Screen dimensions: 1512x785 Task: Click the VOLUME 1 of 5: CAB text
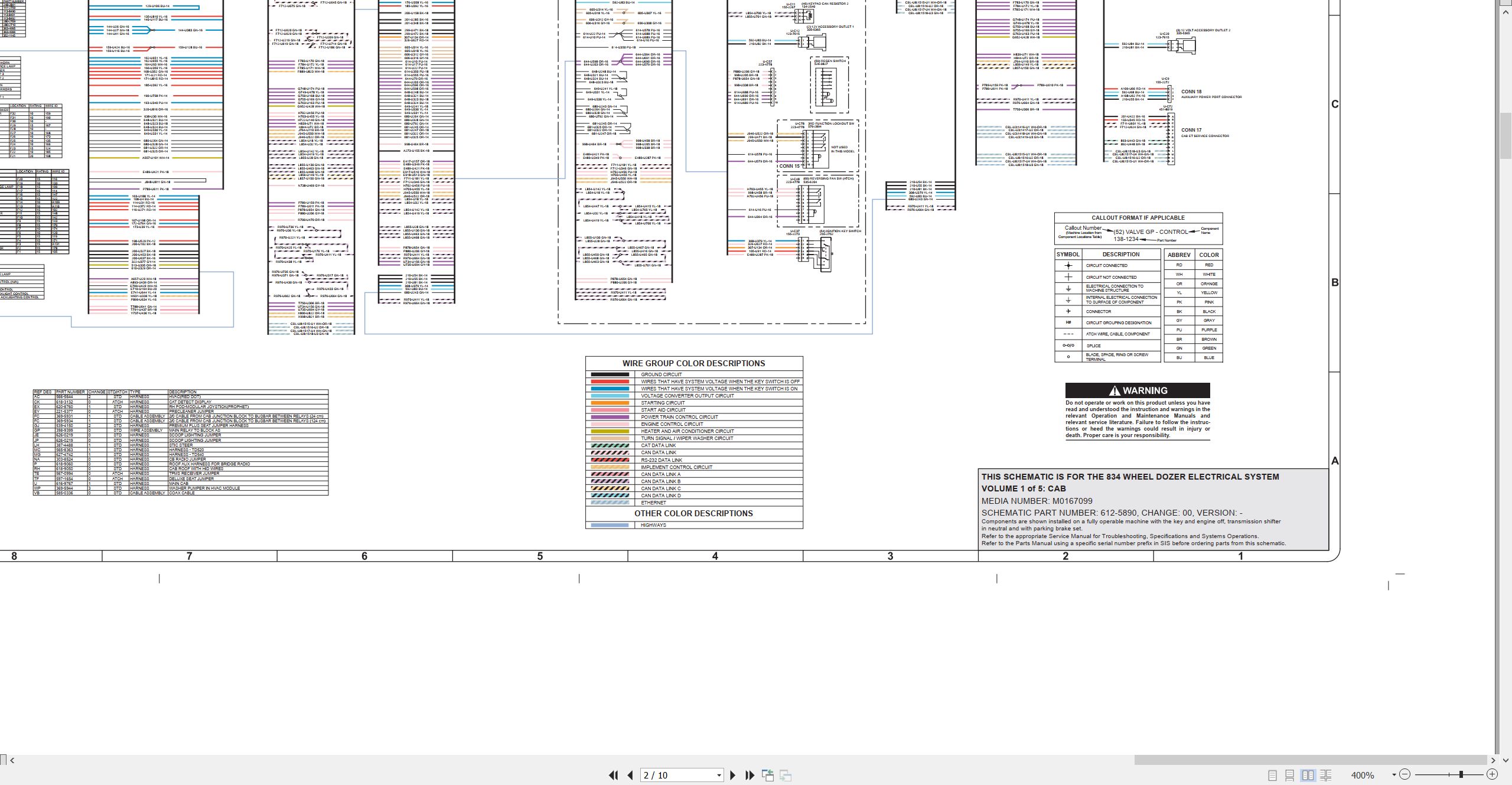[x=1024, y=488]
